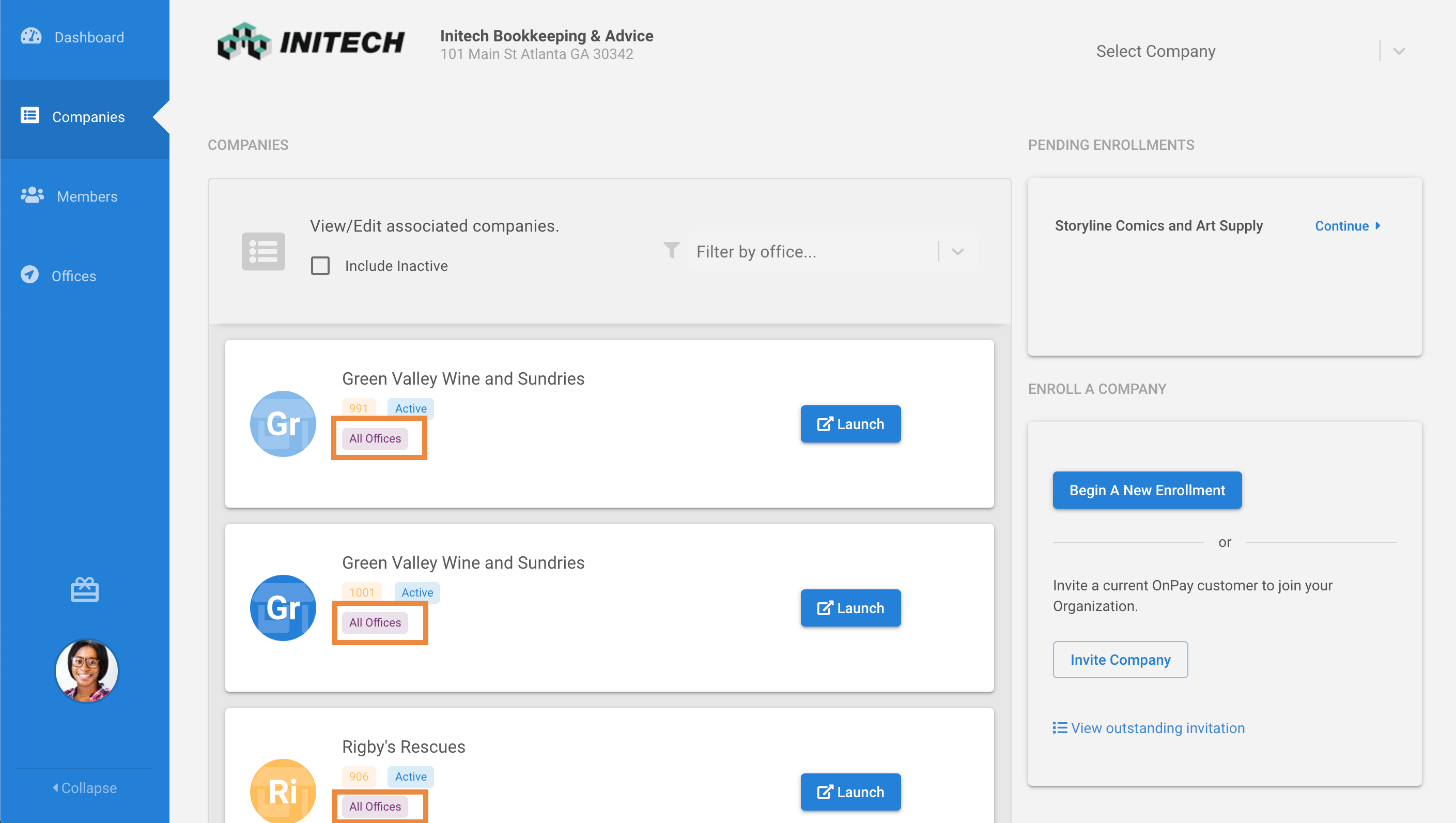Open View outstanding invitation link
This screenshot has width=1456, height=823.
tap(1149, 728)
